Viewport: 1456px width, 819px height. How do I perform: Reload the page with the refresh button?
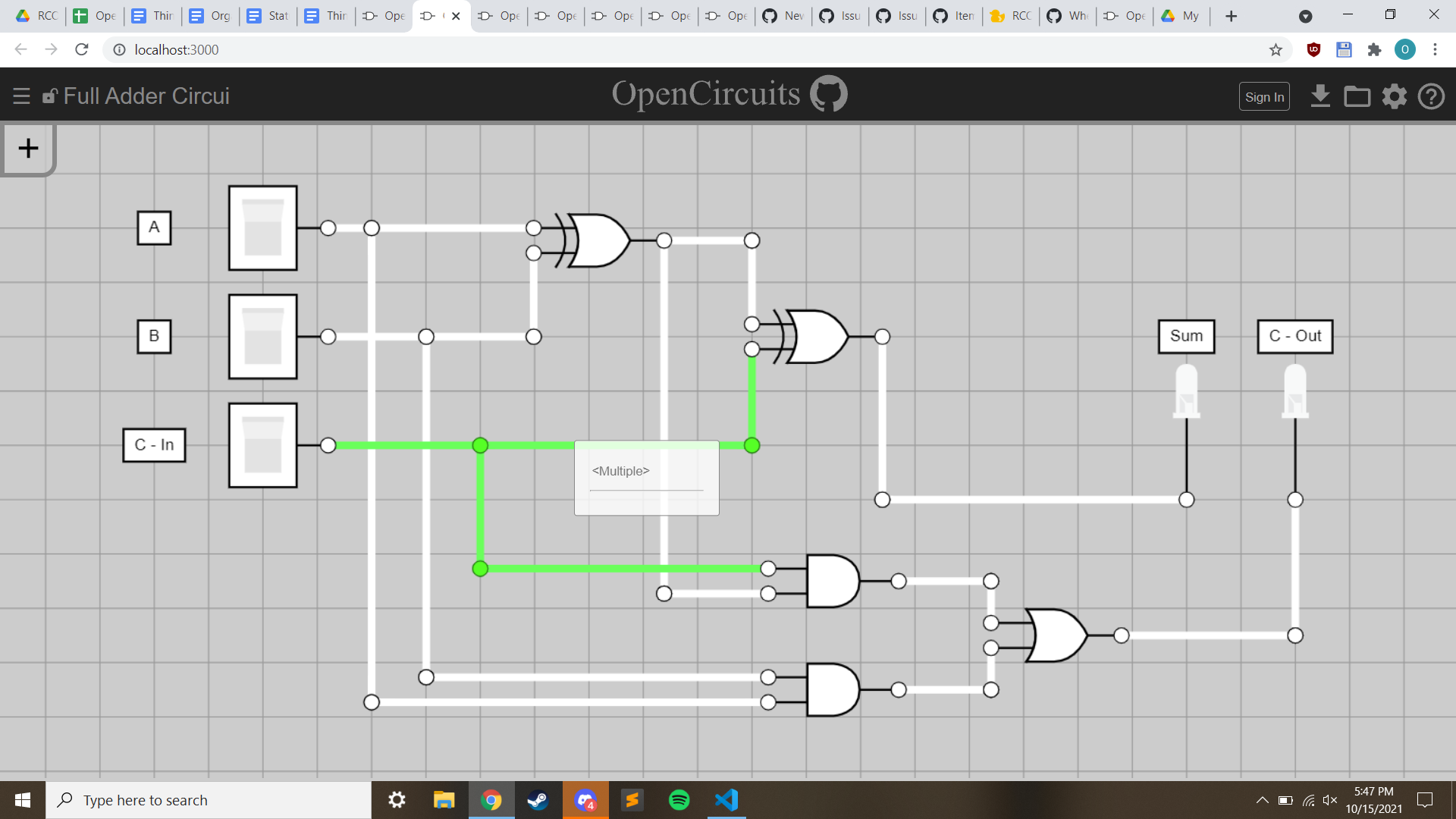[81, 49]
